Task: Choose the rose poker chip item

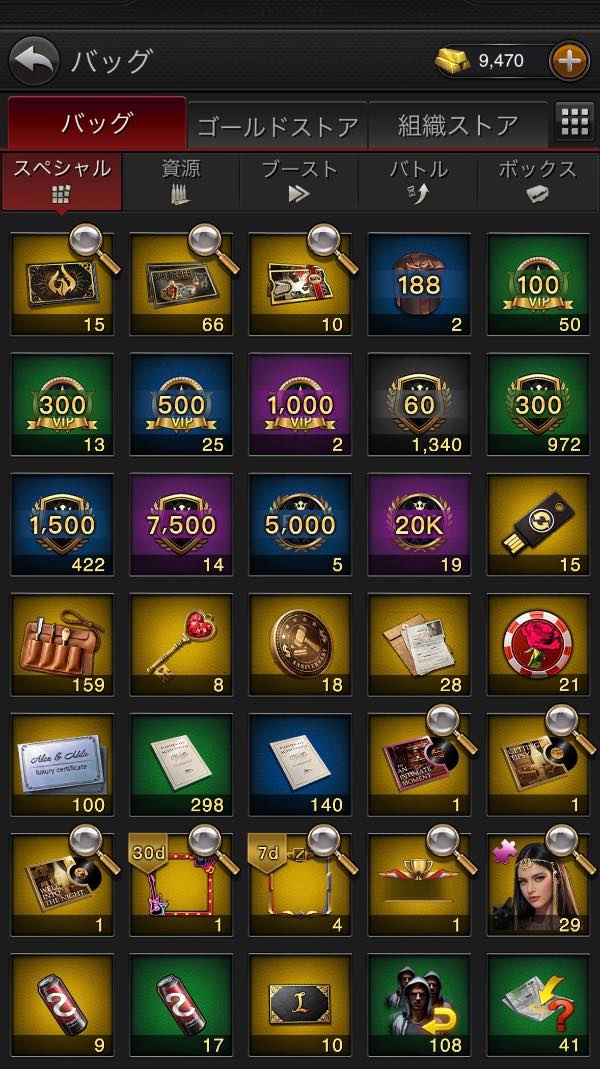Action: tap(538, 645)
